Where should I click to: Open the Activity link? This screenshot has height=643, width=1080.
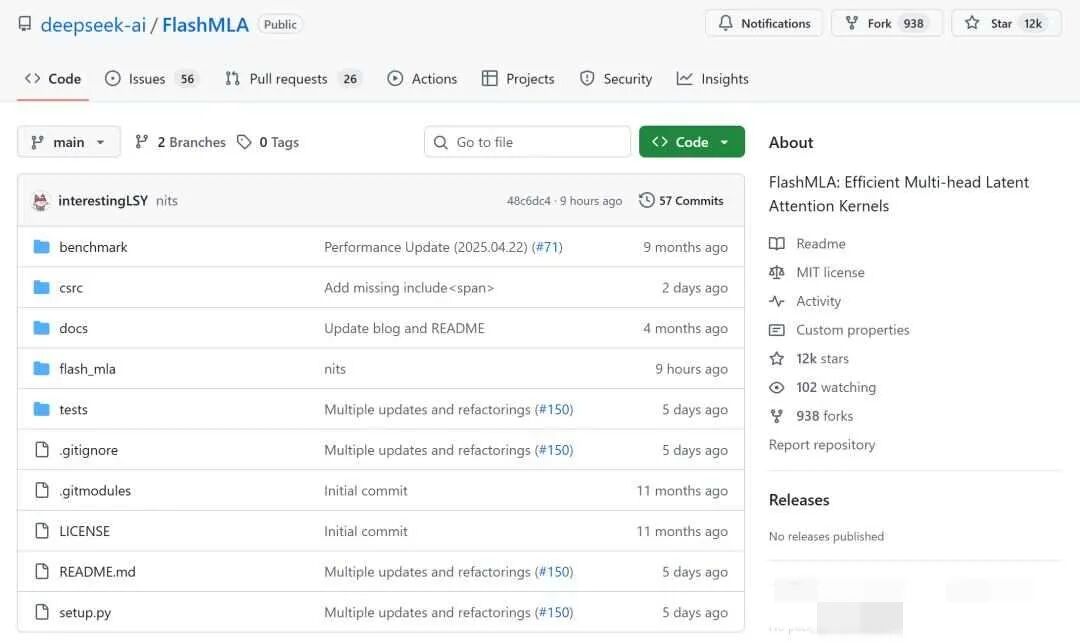click(x=818, y=302)
